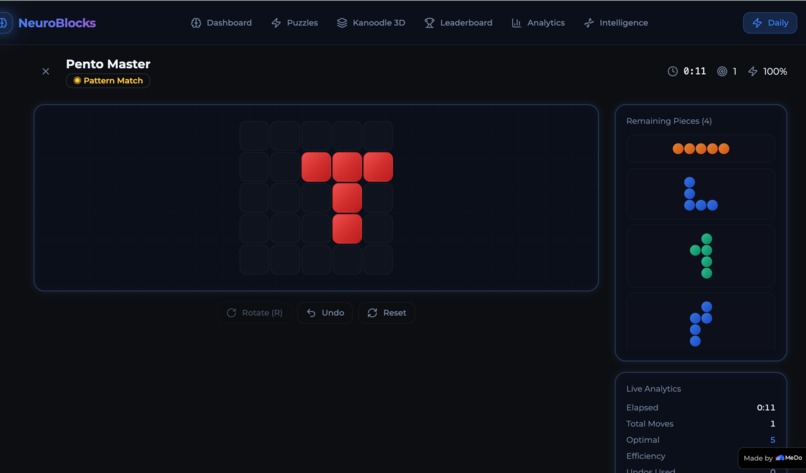Reset the puzzle board
The width and height of the screenshot is (806, 473).
coord(387,313)
